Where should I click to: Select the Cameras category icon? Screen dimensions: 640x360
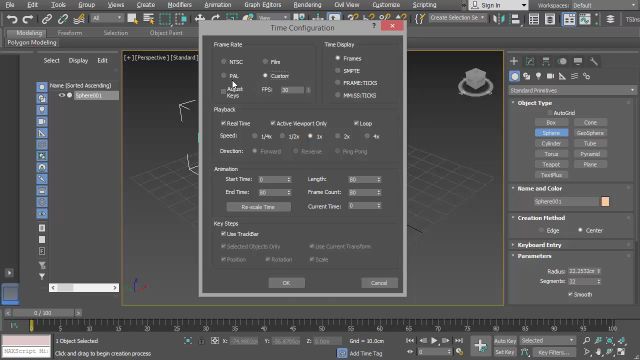pos(550,76)
